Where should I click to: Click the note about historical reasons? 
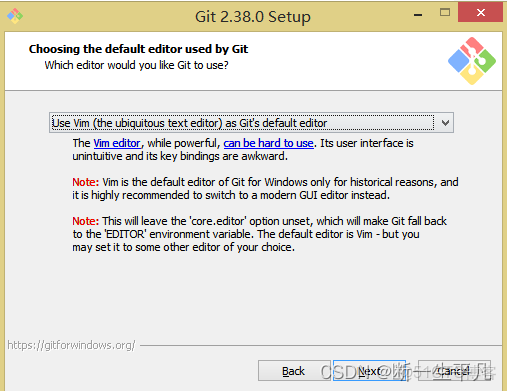(x=265, y=189)
